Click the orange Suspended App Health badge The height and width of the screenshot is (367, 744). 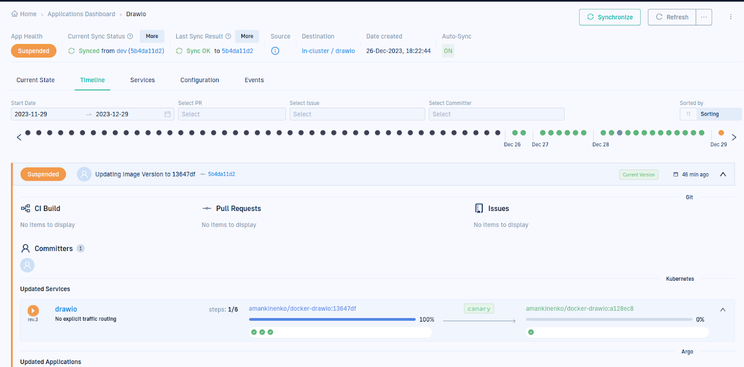pos(34,51)
